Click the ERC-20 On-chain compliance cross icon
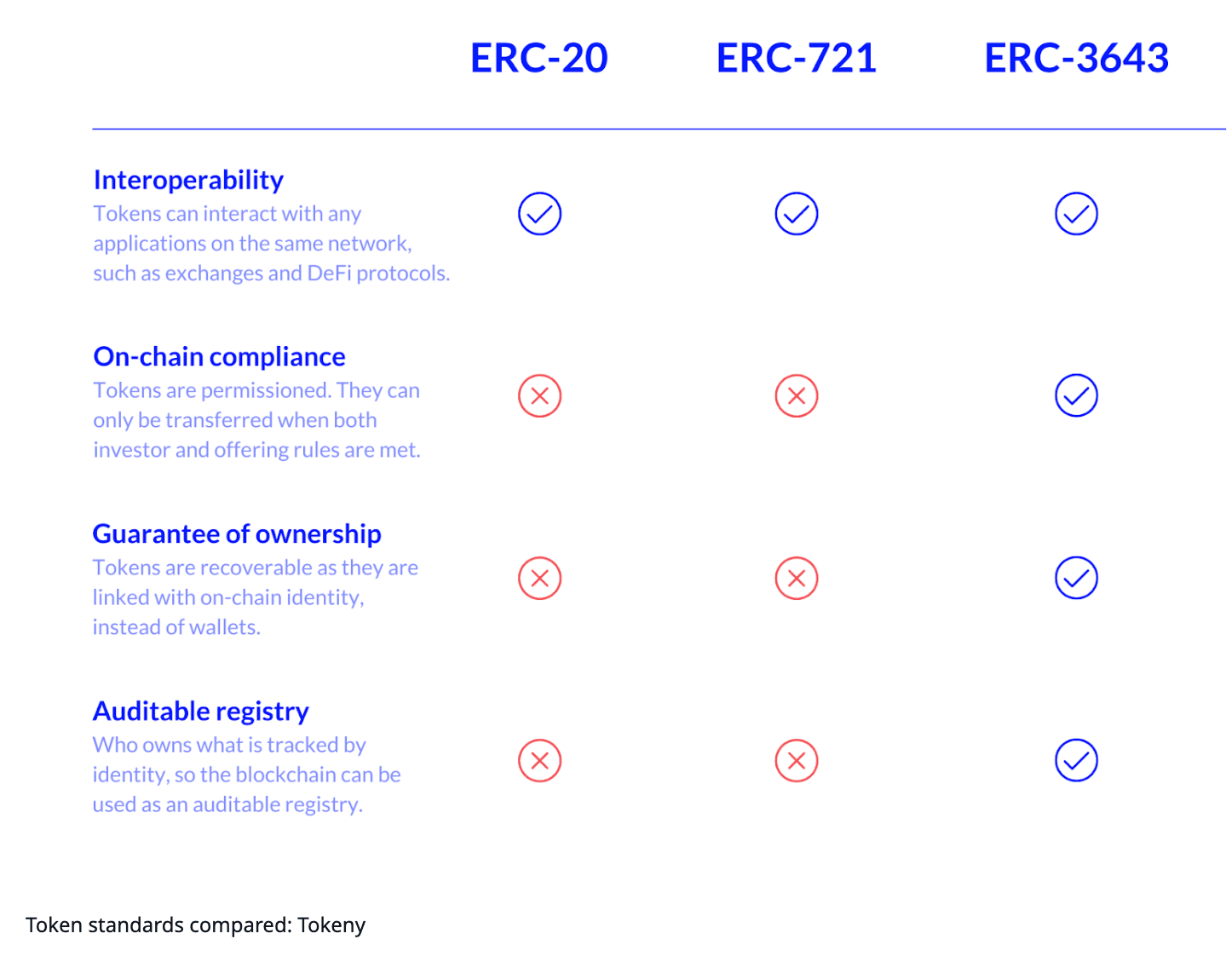The width and height of the screenshot is (1232, 968). 539,396
